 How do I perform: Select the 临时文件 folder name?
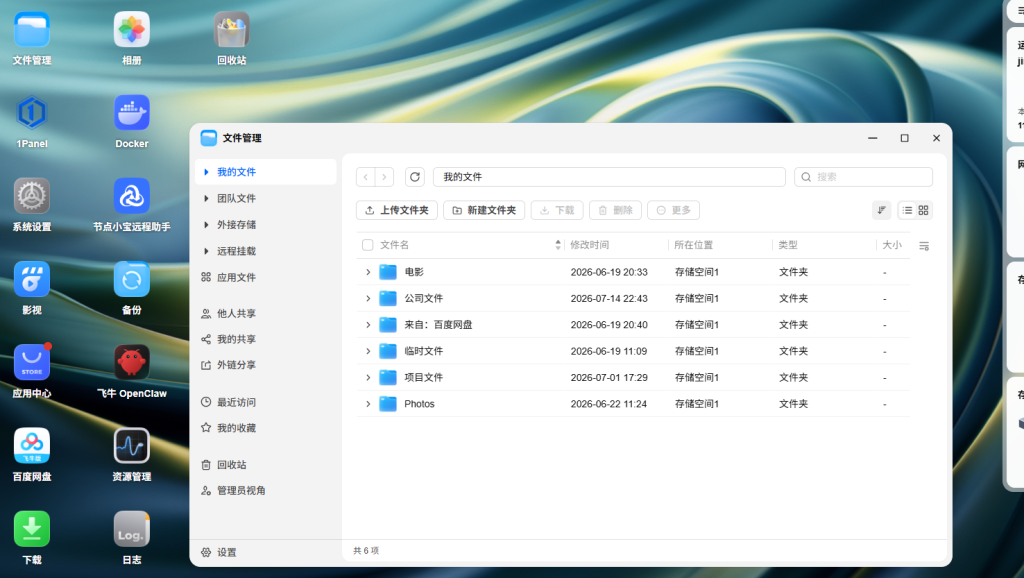point(424,351)
